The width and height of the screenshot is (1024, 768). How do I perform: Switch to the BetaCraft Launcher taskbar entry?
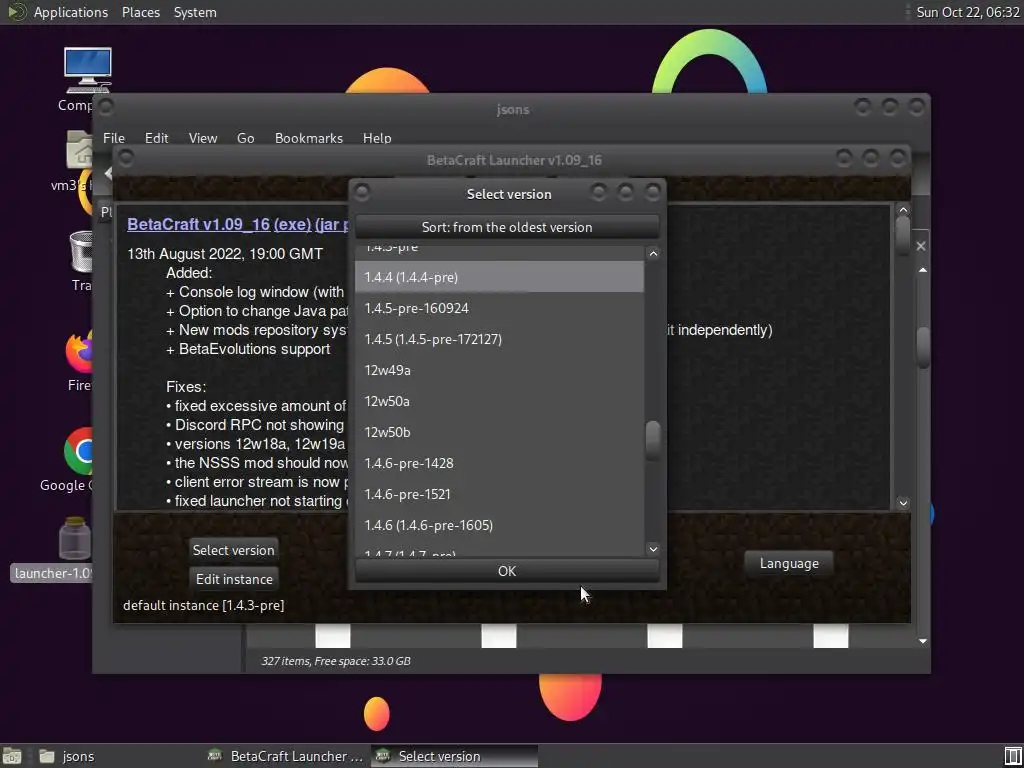coord(285,756)
